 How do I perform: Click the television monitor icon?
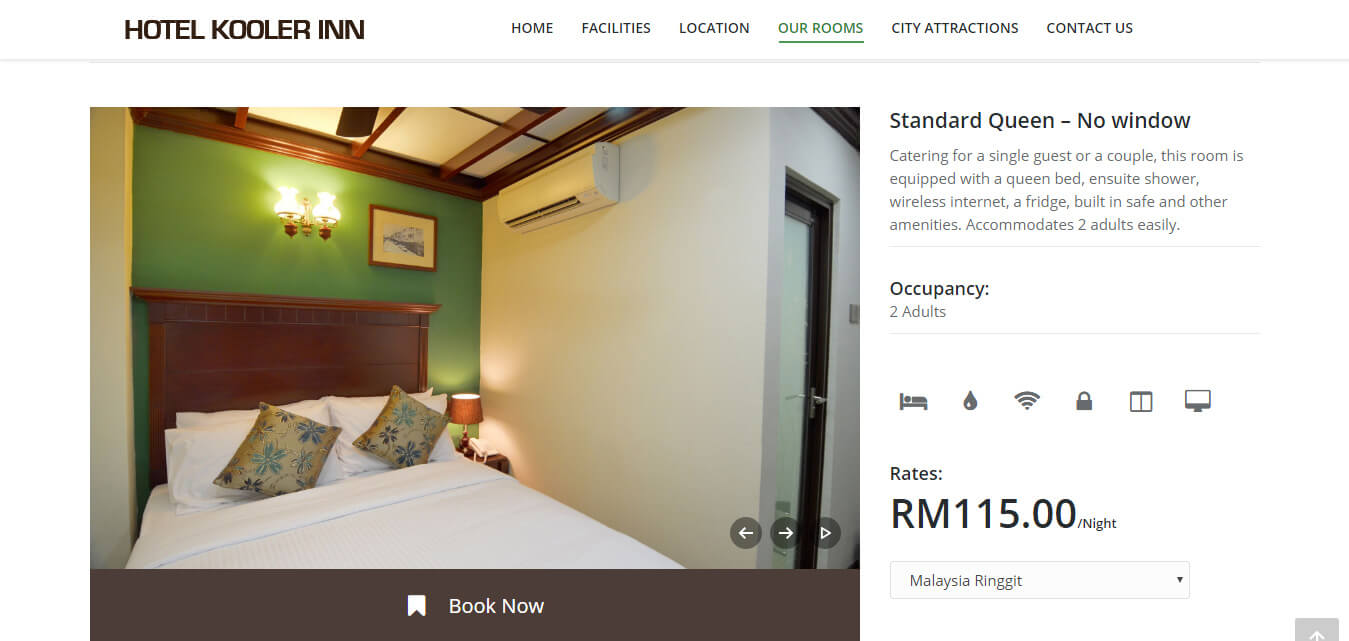[x=1198, y=401]
